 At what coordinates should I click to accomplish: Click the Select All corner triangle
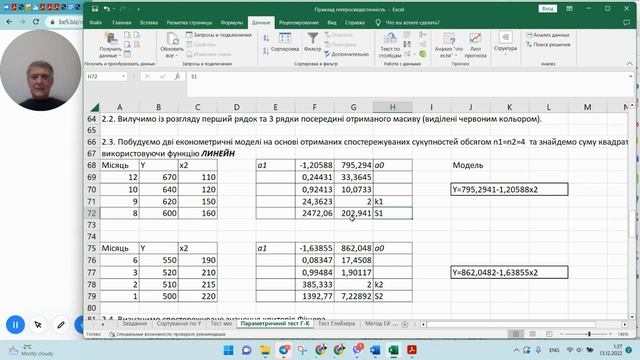coord(95,107)
